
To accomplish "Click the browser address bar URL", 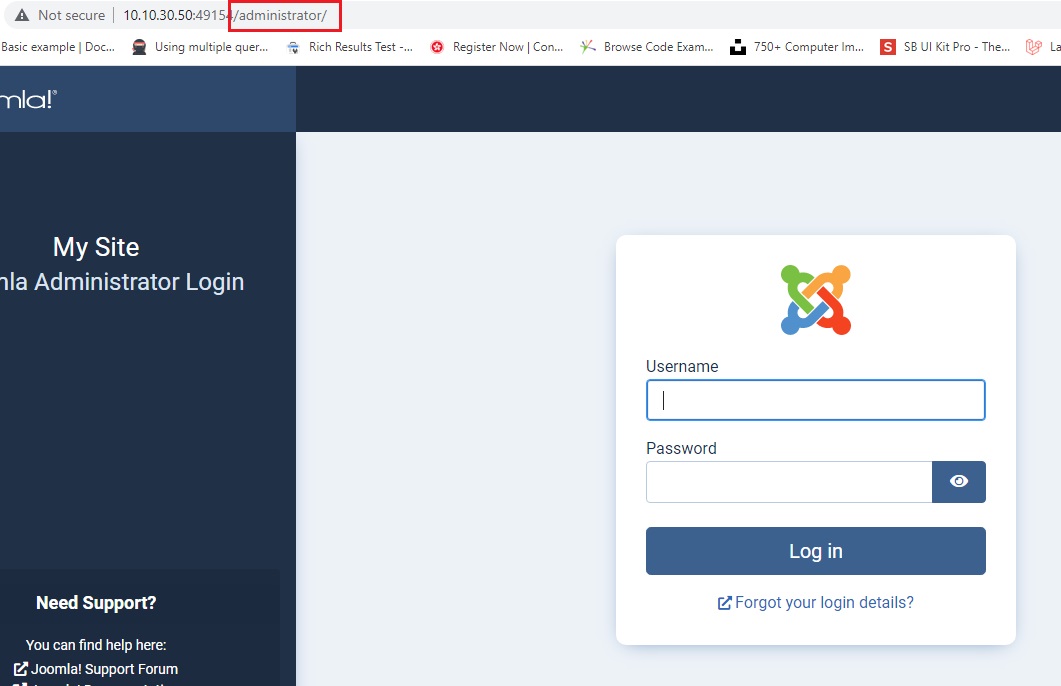I will coord(225,15).
